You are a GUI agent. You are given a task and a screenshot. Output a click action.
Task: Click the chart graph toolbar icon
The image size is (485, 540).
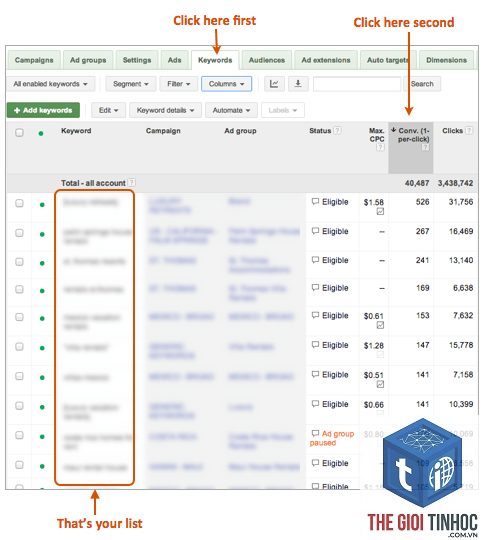pyautogui.click(x=274, y=84)
